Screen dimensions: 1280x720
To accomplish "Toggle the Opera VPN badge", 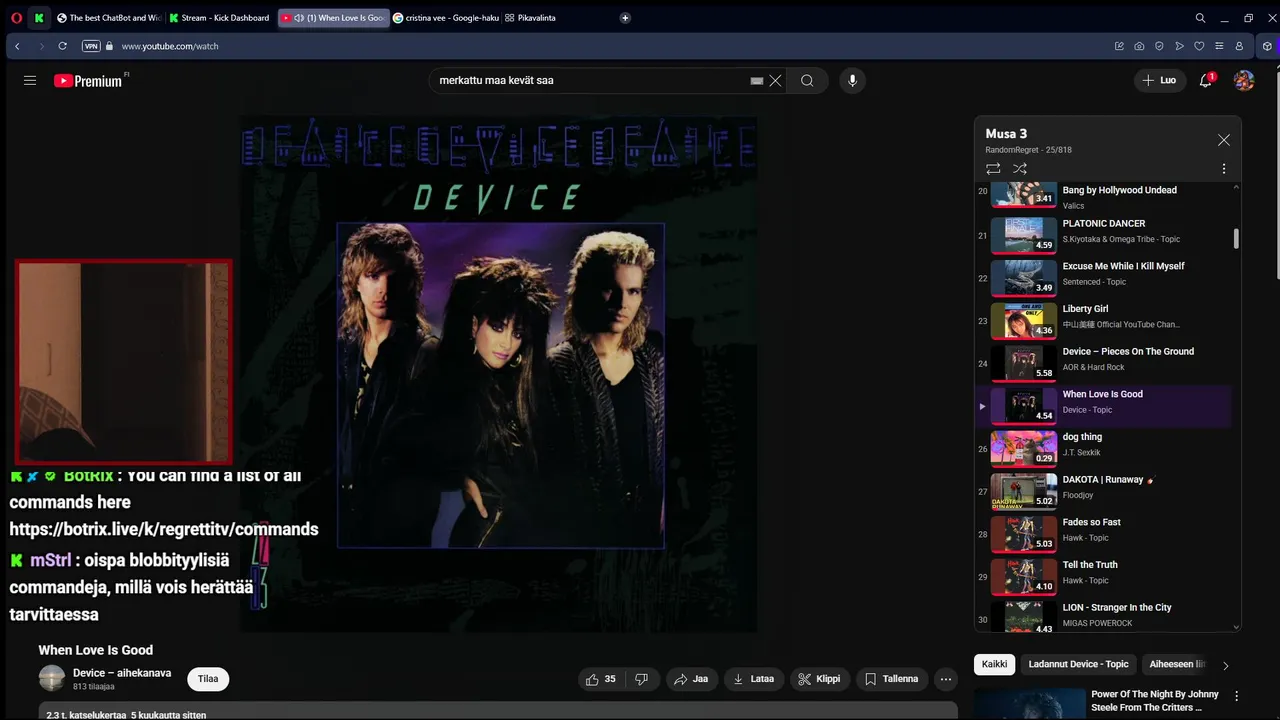I will 91,46.
